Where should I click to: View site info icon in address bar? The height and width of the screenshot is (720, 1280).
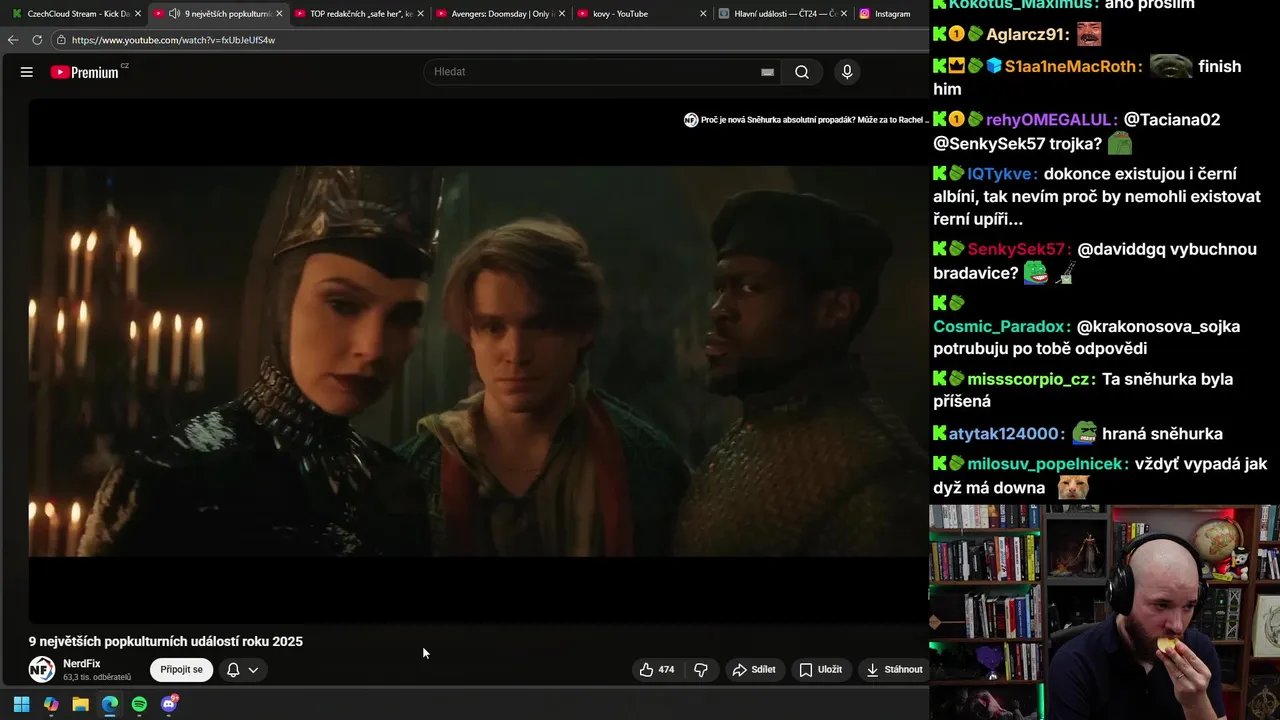(61, 40)
